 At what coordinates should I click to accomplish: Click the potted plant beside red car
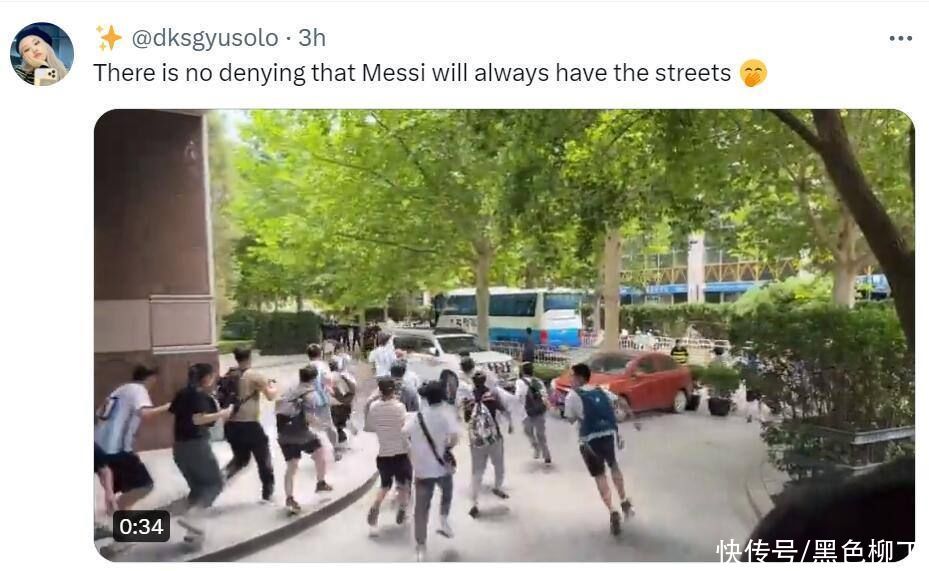coord(718,390)
